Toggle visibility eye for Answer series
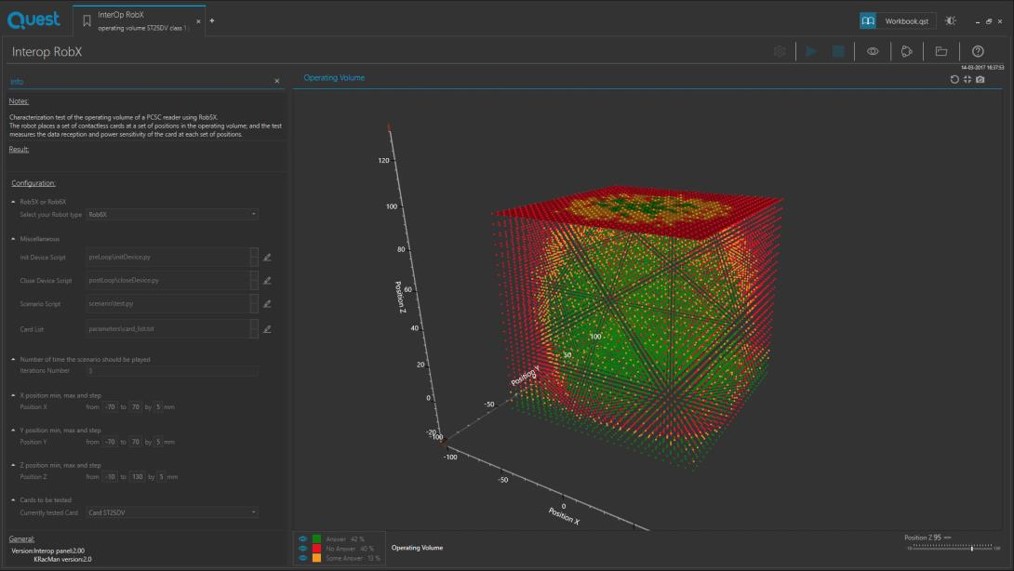The width and height of the screenshot is (1014, 571). [x=303, y=539]
